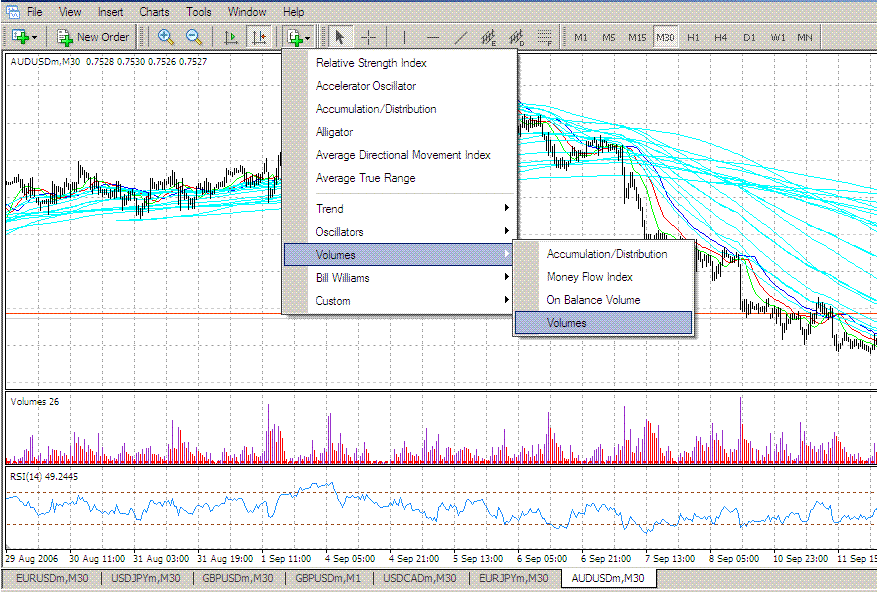Select the Fibonacci retracement tool
This screenshot has height=592, width=877.
[545, 37]
